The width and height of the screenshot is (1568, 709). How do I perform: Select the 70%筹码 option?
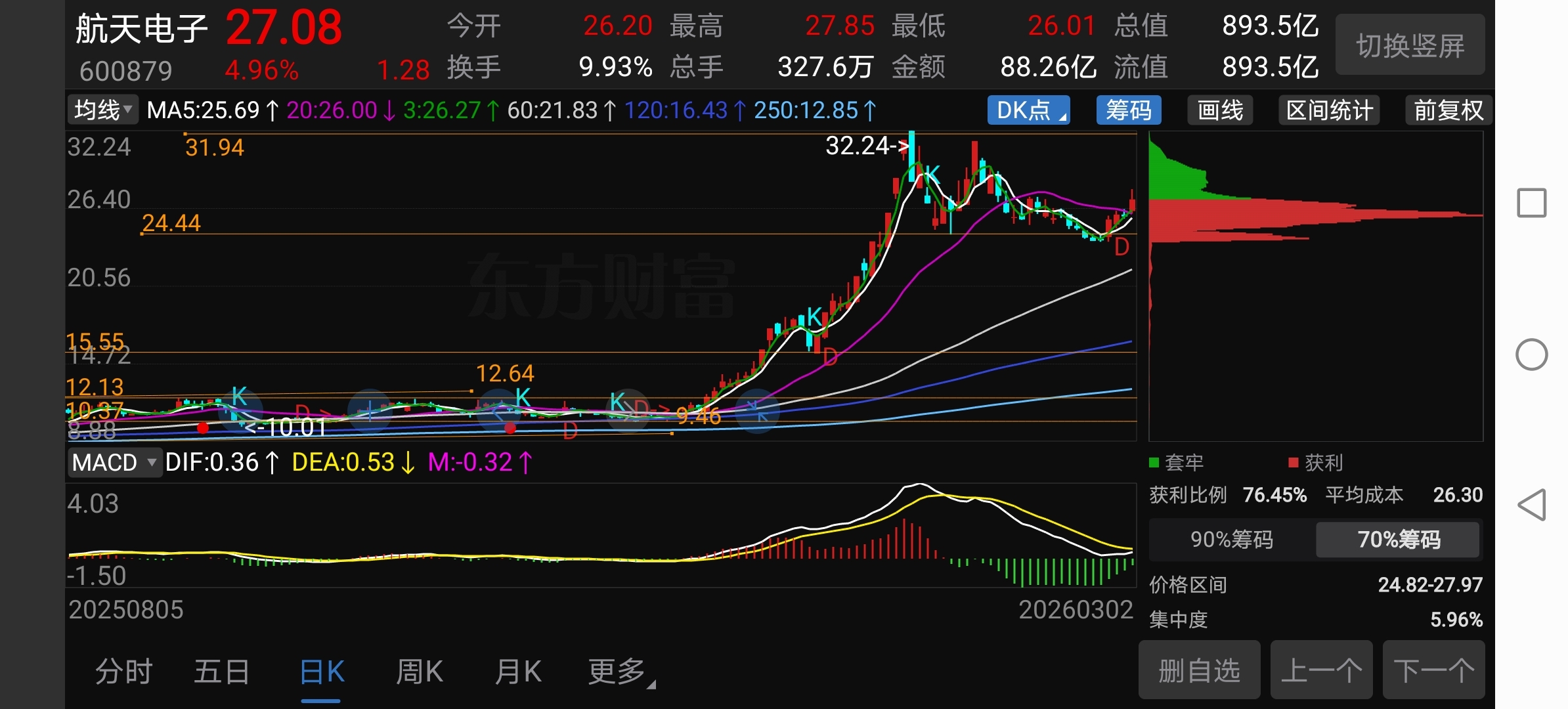click(1398, 540)
